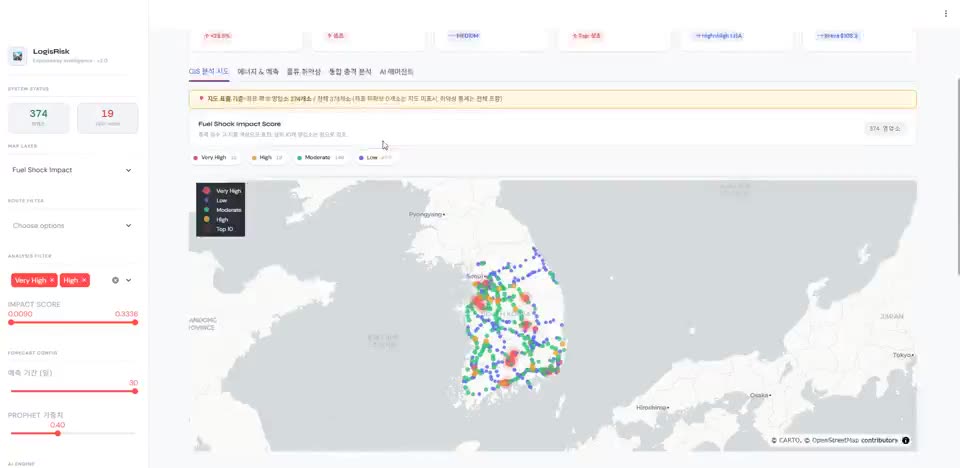Viewport: 960px width, 468px height.
Task: Click the Top 10 legend entry
Action: [x=220, y=228]
